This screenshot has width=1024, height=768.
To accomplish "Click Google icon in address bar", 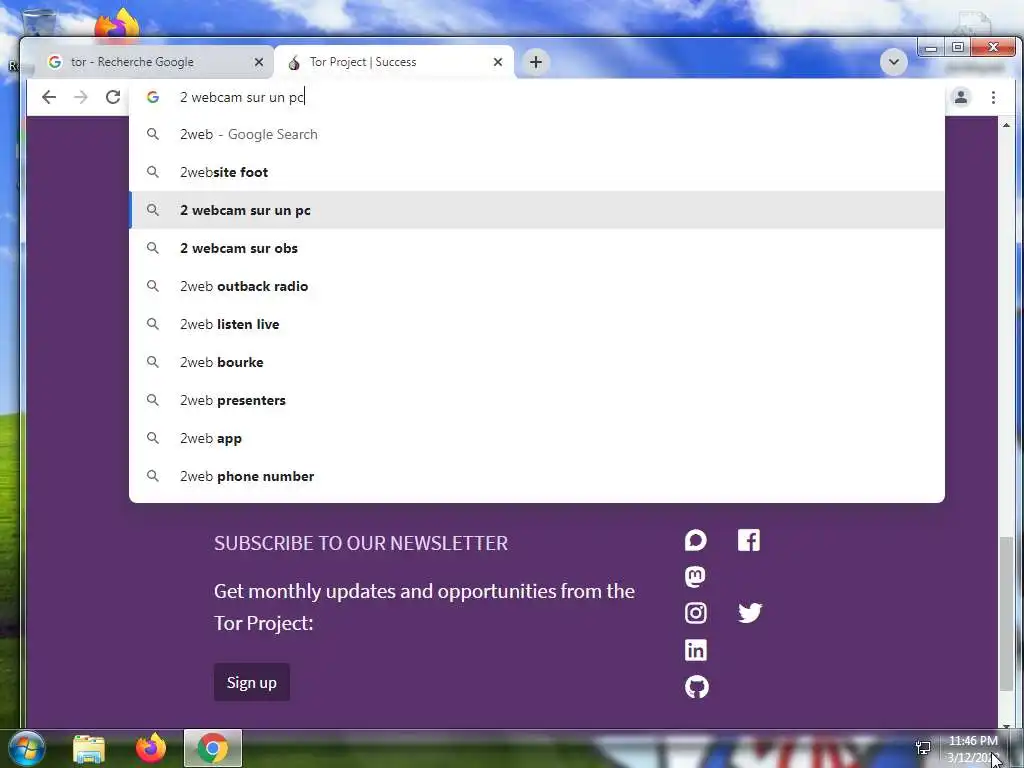I will pyautogui.click(x=153, y=97).
